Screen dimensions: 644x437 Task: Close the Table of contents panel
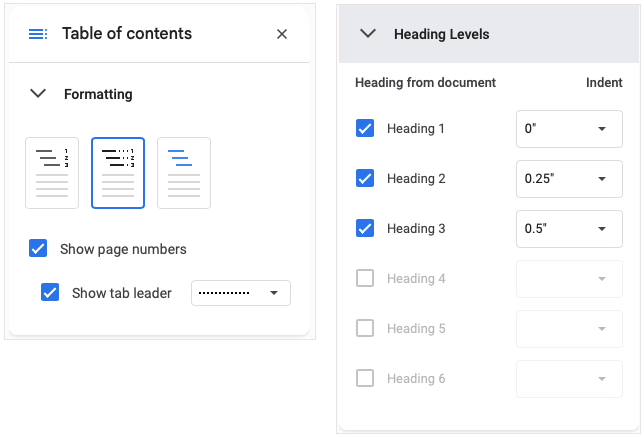click(282, 34)
